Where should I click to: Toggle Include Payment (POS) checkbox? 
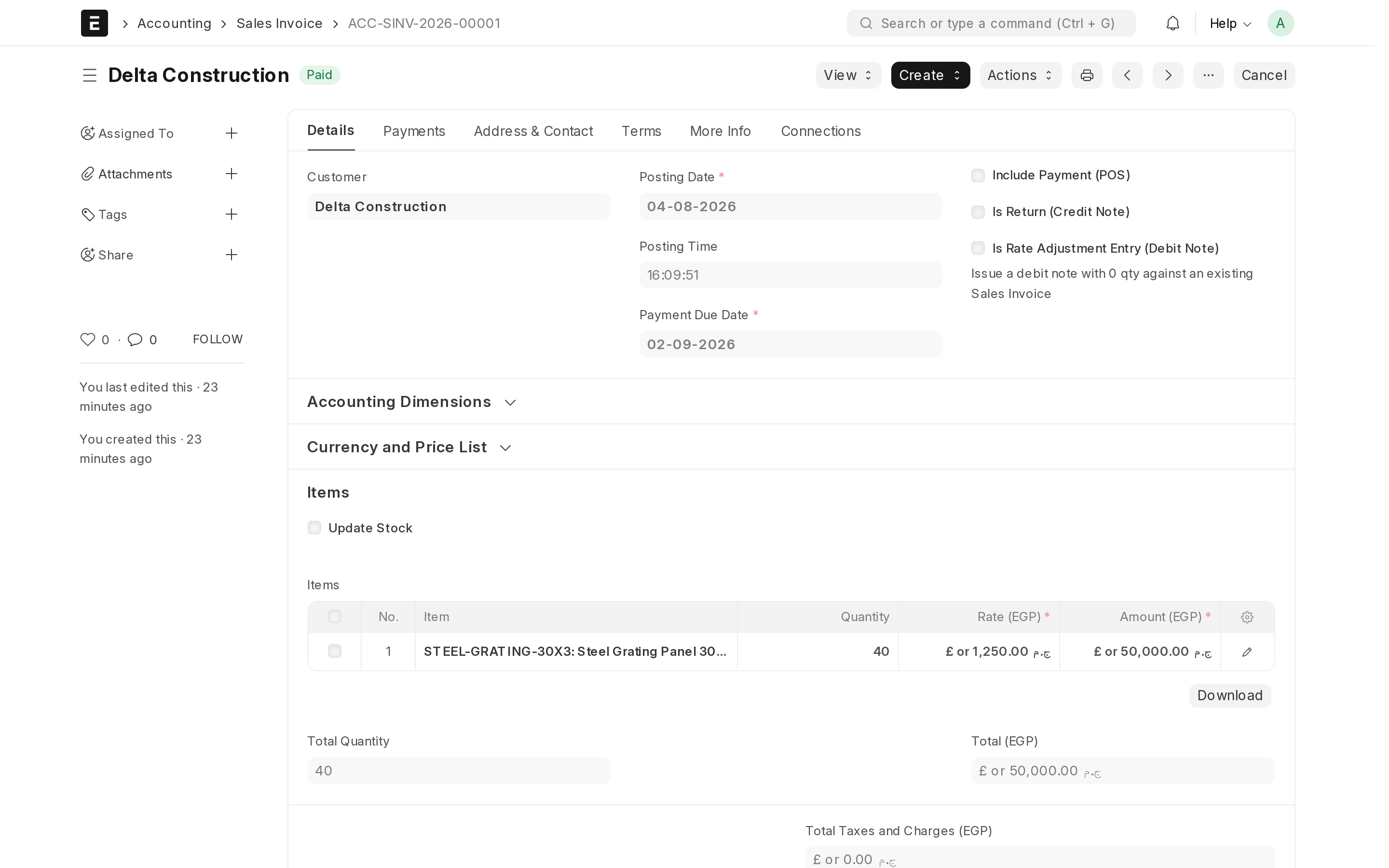click(978, 175)
